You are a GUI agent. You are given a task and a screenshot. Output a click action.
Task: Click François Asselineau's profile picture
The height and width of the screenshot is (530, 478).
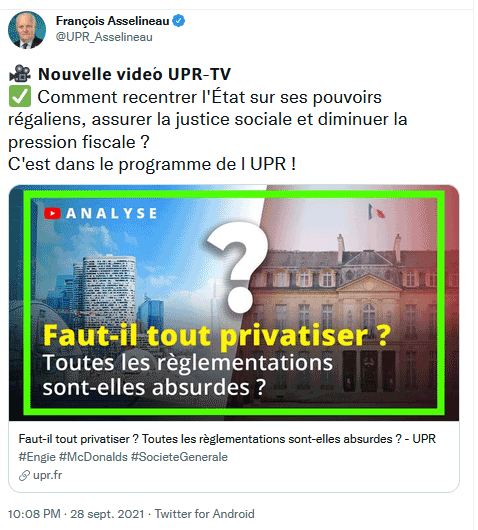tap(27, 30)
